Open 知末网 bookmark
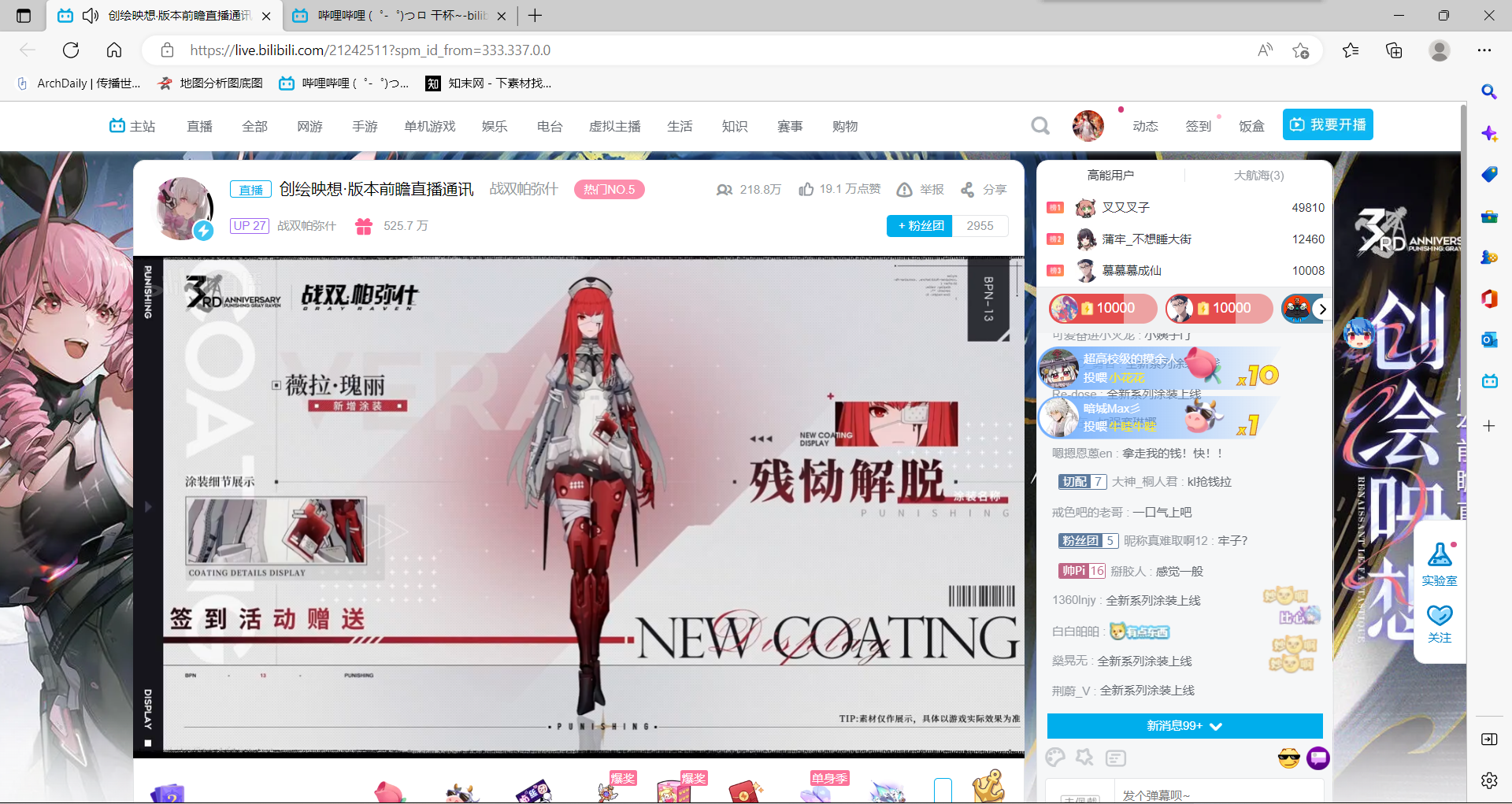 tap(488, 83)
